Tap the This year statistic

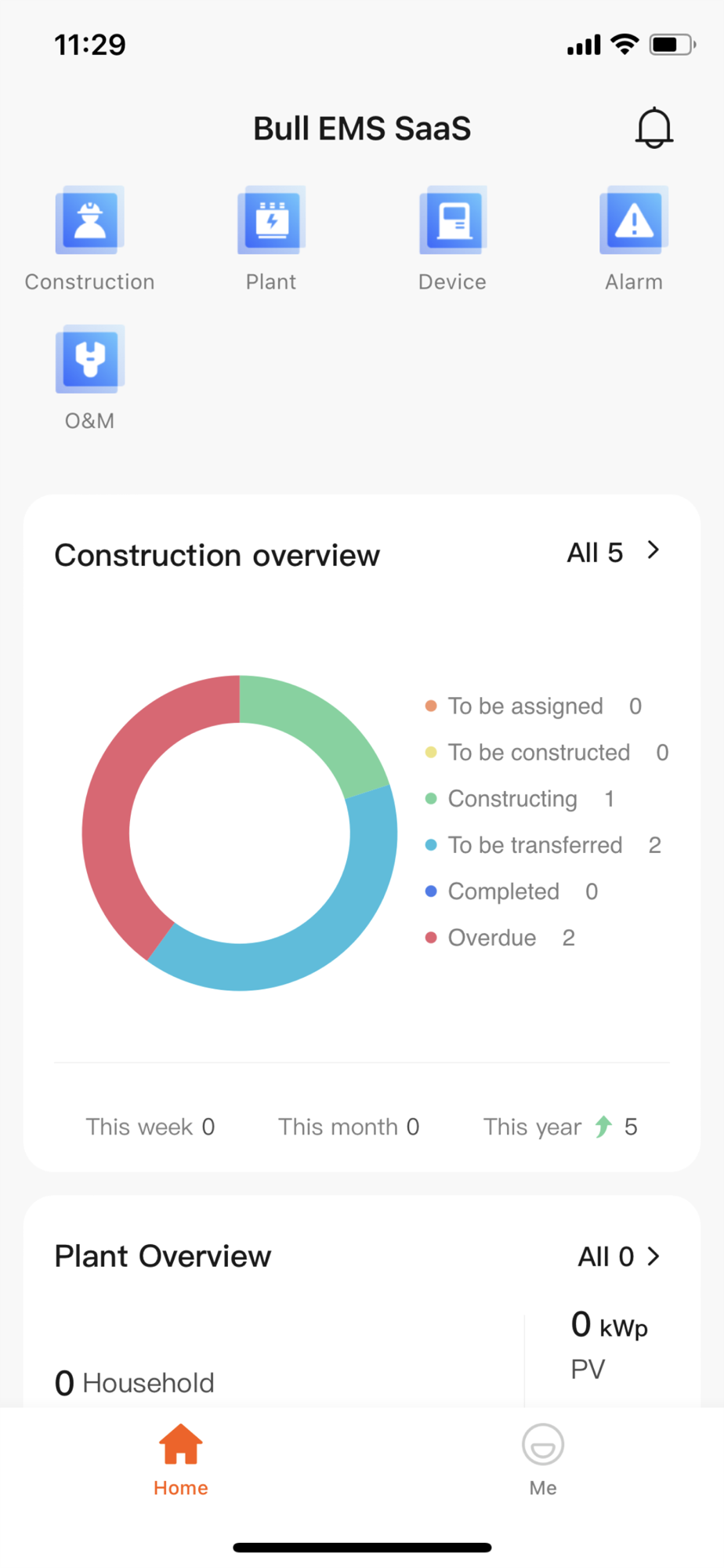[x=560, y=1127]
